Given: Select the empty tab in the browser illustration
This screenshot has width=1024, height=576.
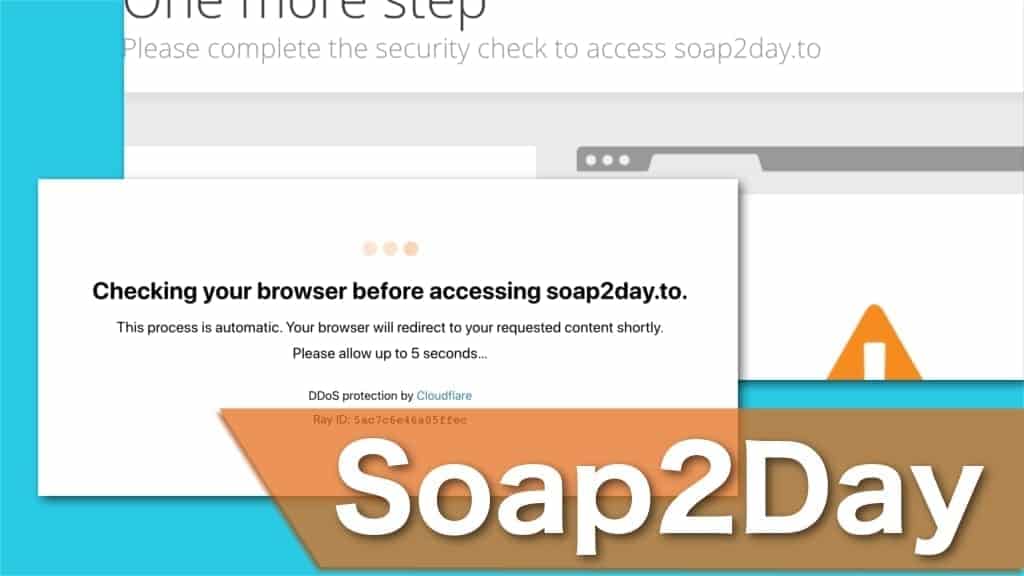Looking at the screenshot, I should point(705,163).
